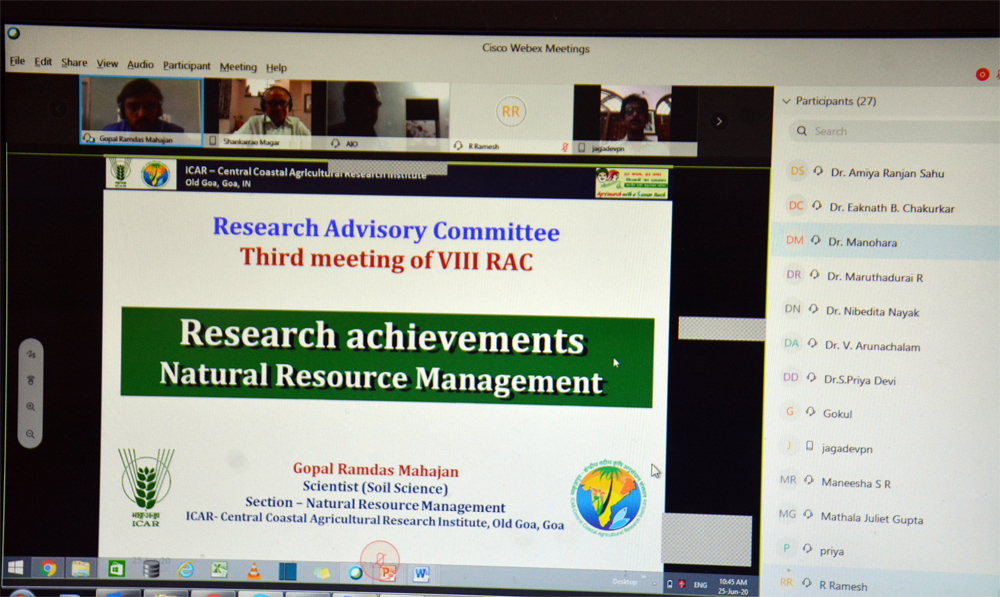1000x597 pixels.
Task: Select R Ramesh avatar tile in video strip
Action: click(x=511, y=119)
